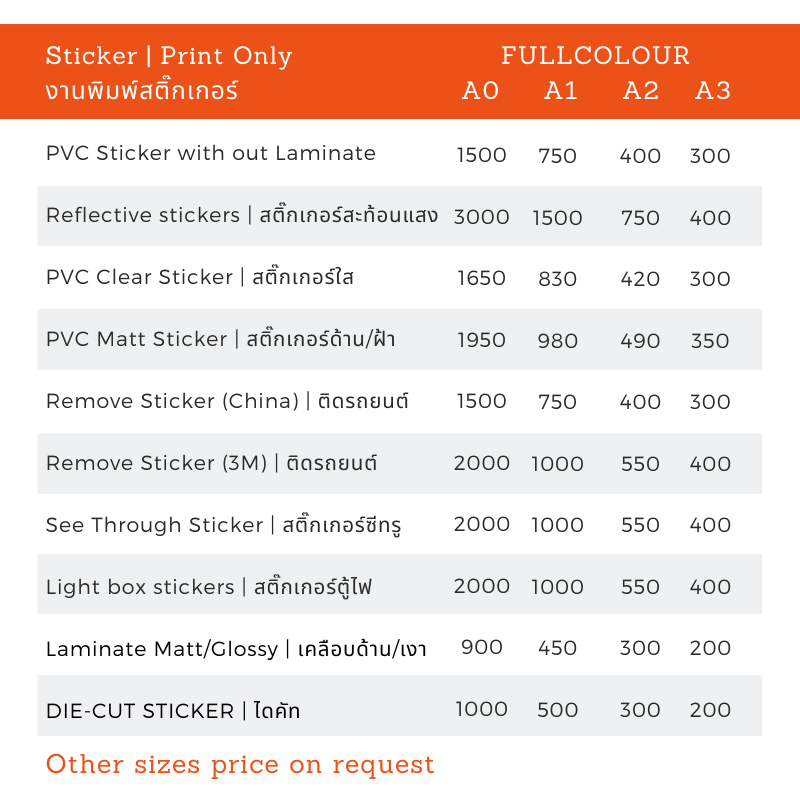Click the A2 size column header
The width and height of the screenshot is (800, 800).
(x=641, y=91)
